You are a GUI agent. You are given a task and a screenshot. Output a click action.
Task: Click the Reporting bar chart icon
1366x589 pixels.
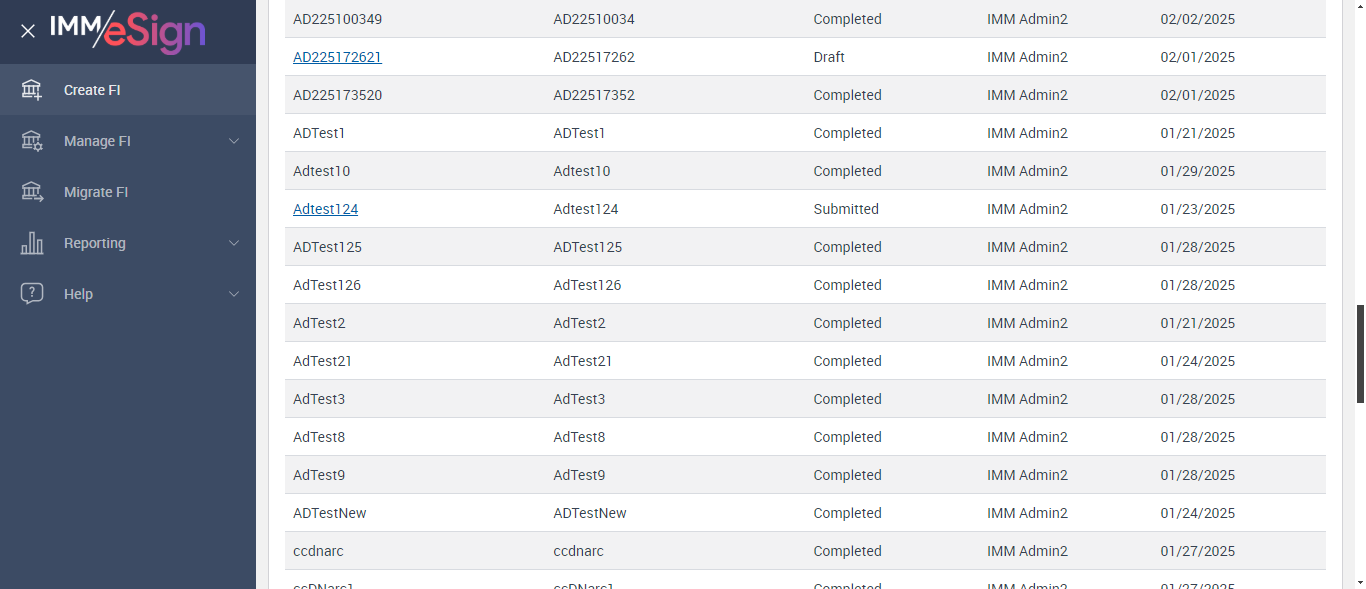click(x=32, y=243)
